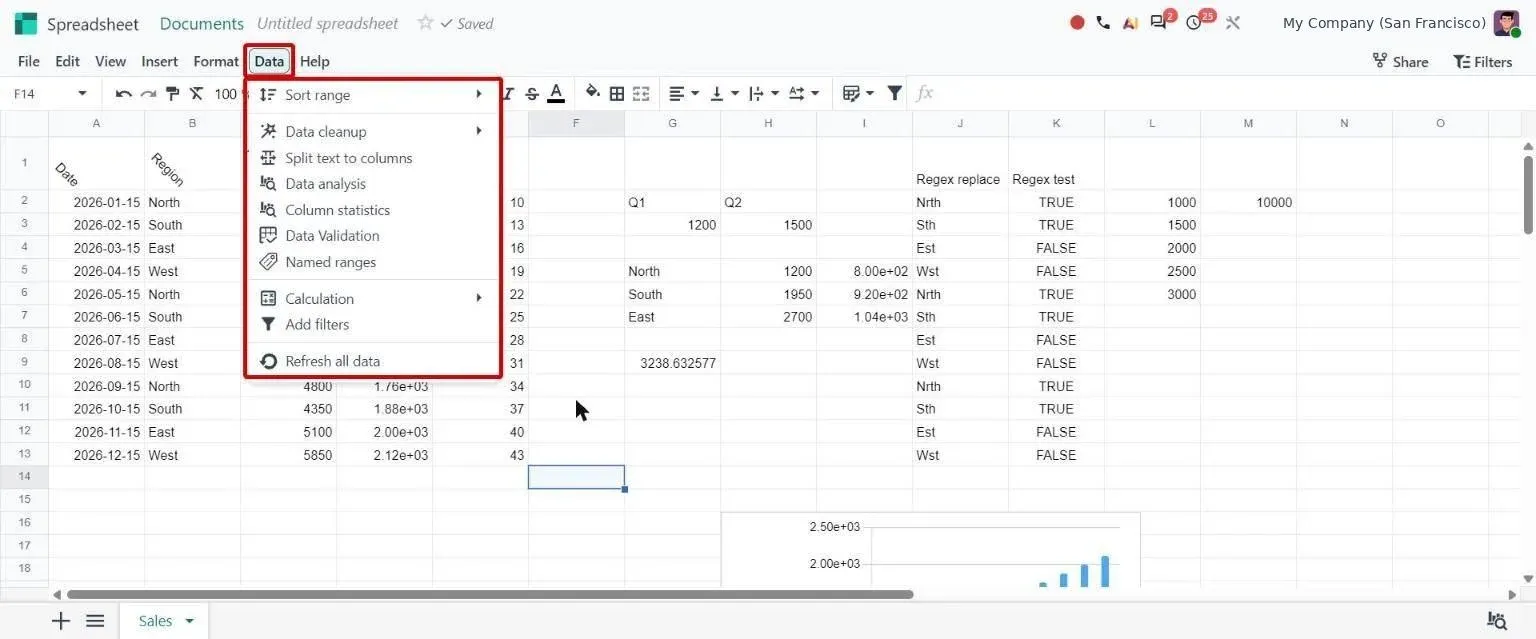Open the fill color bucket
This screenshot has width=1536, height=639.
click(x=593, y=94)
